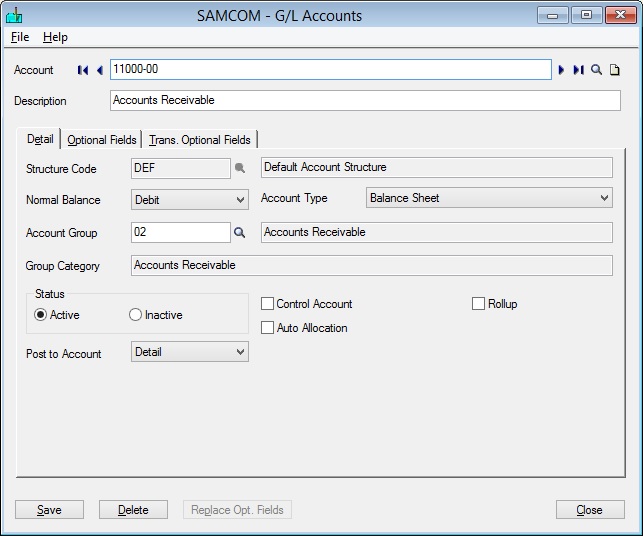Create new account with page icon
The width and height of the screenshot is (643, 536).
tap(615, 70)
